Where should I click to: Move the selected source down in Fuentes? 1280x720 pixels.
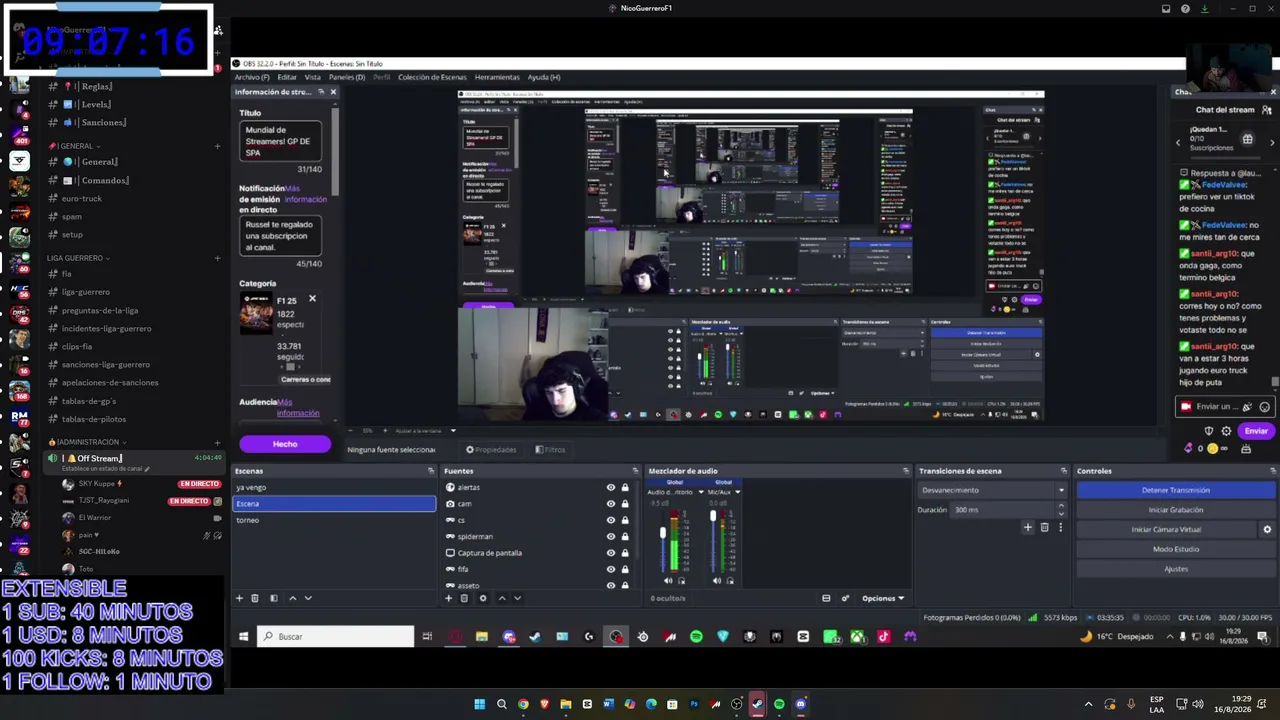(x=517, y=598)
